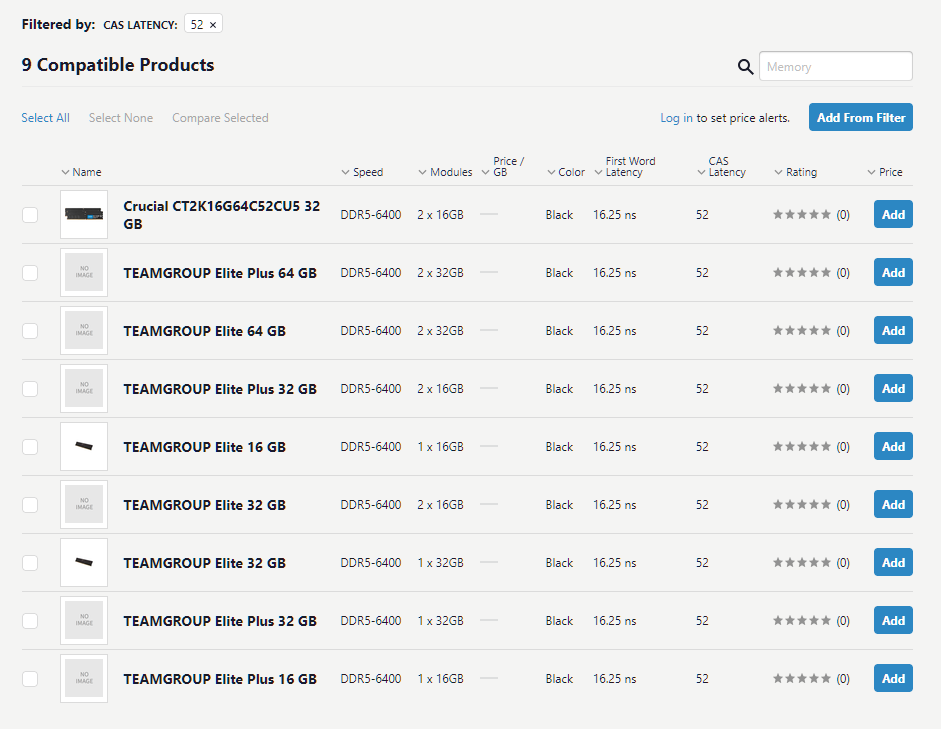Click the Select All link
941x729 pixels.
point(46,118)
